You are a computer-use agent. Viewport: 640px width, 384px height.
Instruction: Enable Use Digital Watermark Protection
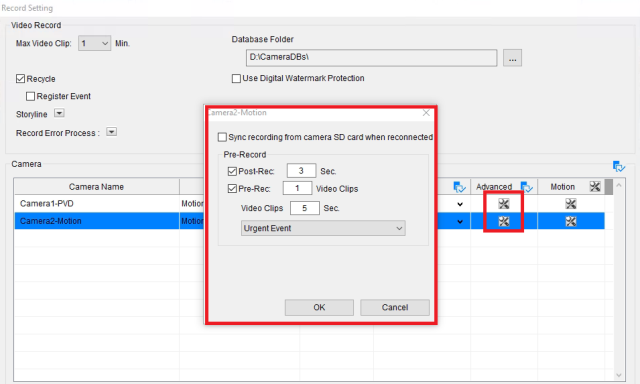click(x=236, y=78)
